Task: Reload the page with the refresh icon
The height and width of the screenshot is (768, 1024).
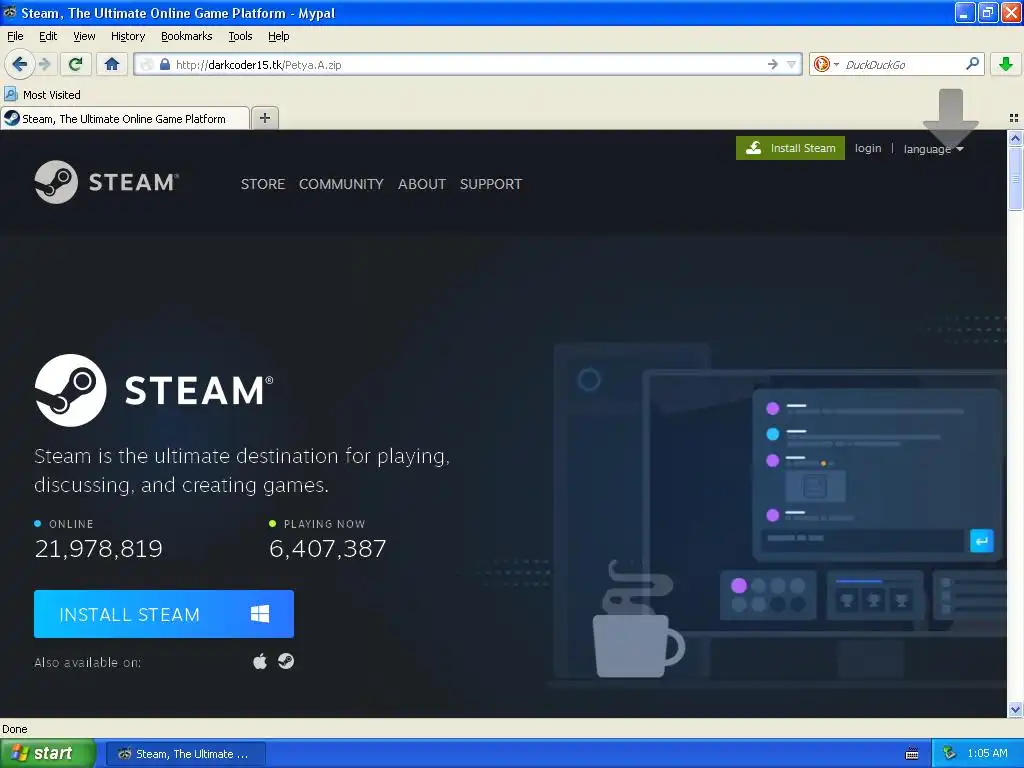Action: coord(75,64)
